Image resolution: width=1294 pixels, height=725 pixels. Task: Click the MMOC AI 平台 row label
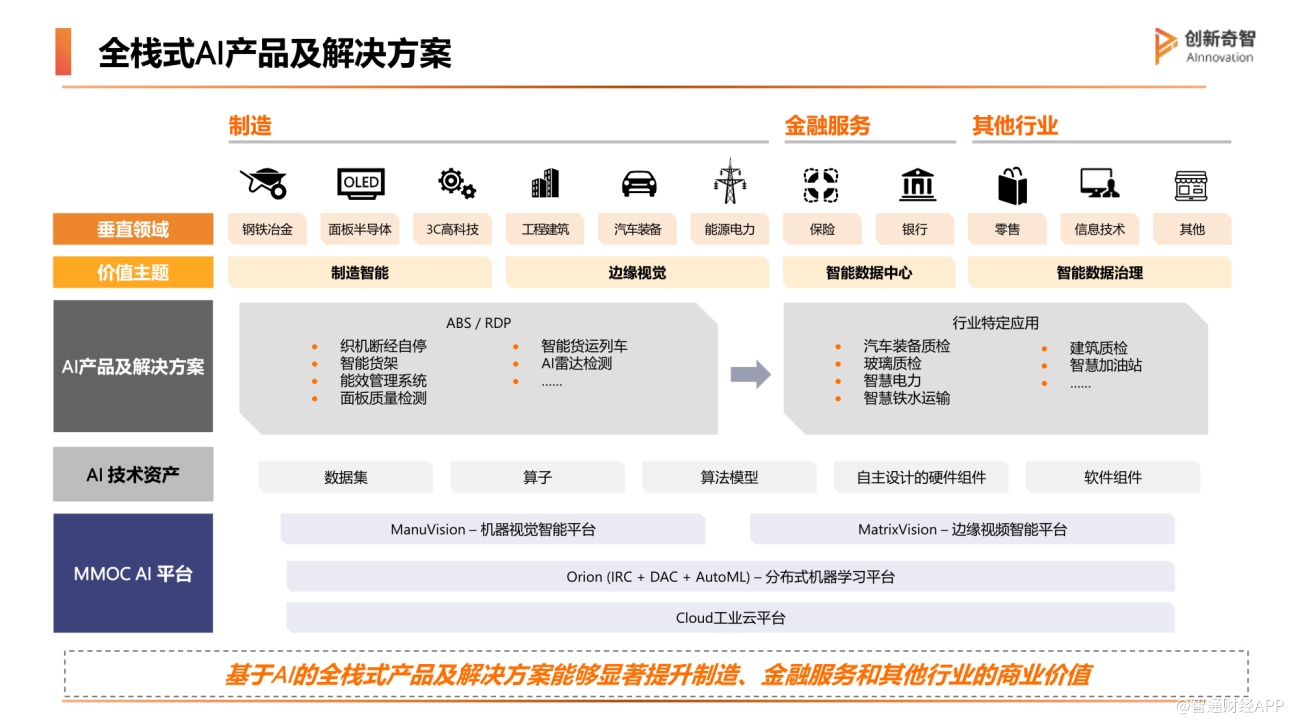133,573
